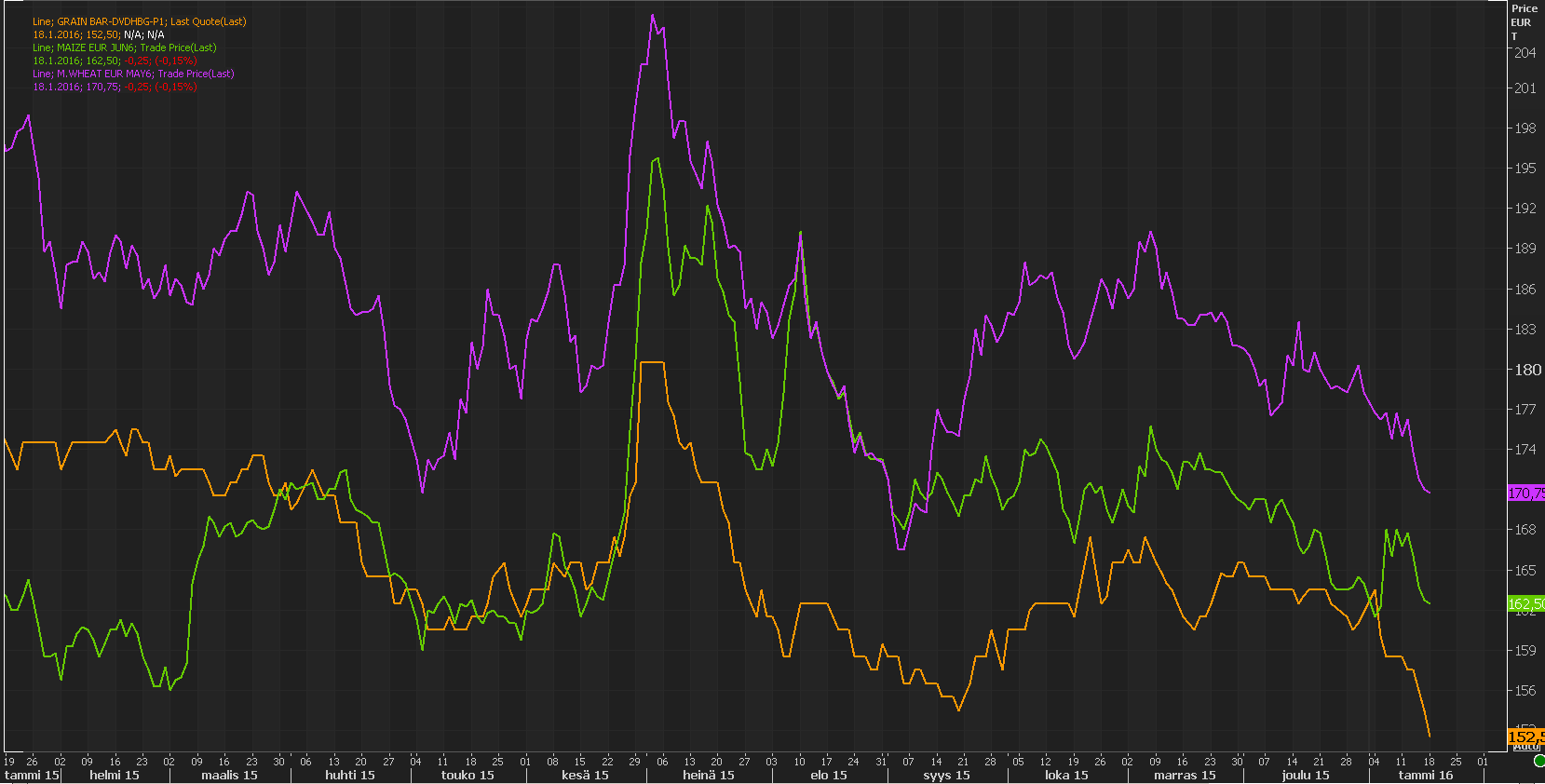Click the M.WHEAT EUR MAY6 legend line
This screenshot has width=1545, height=784.
click(133, 74)
